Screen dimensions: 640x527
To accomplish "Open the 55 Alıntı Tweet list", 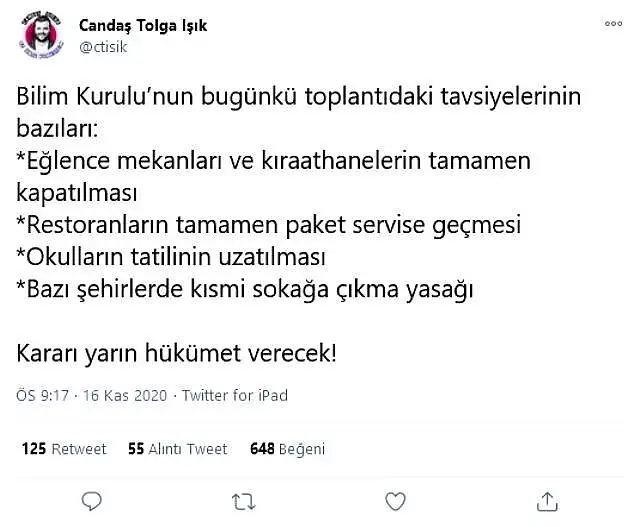I will pos(178,449).
